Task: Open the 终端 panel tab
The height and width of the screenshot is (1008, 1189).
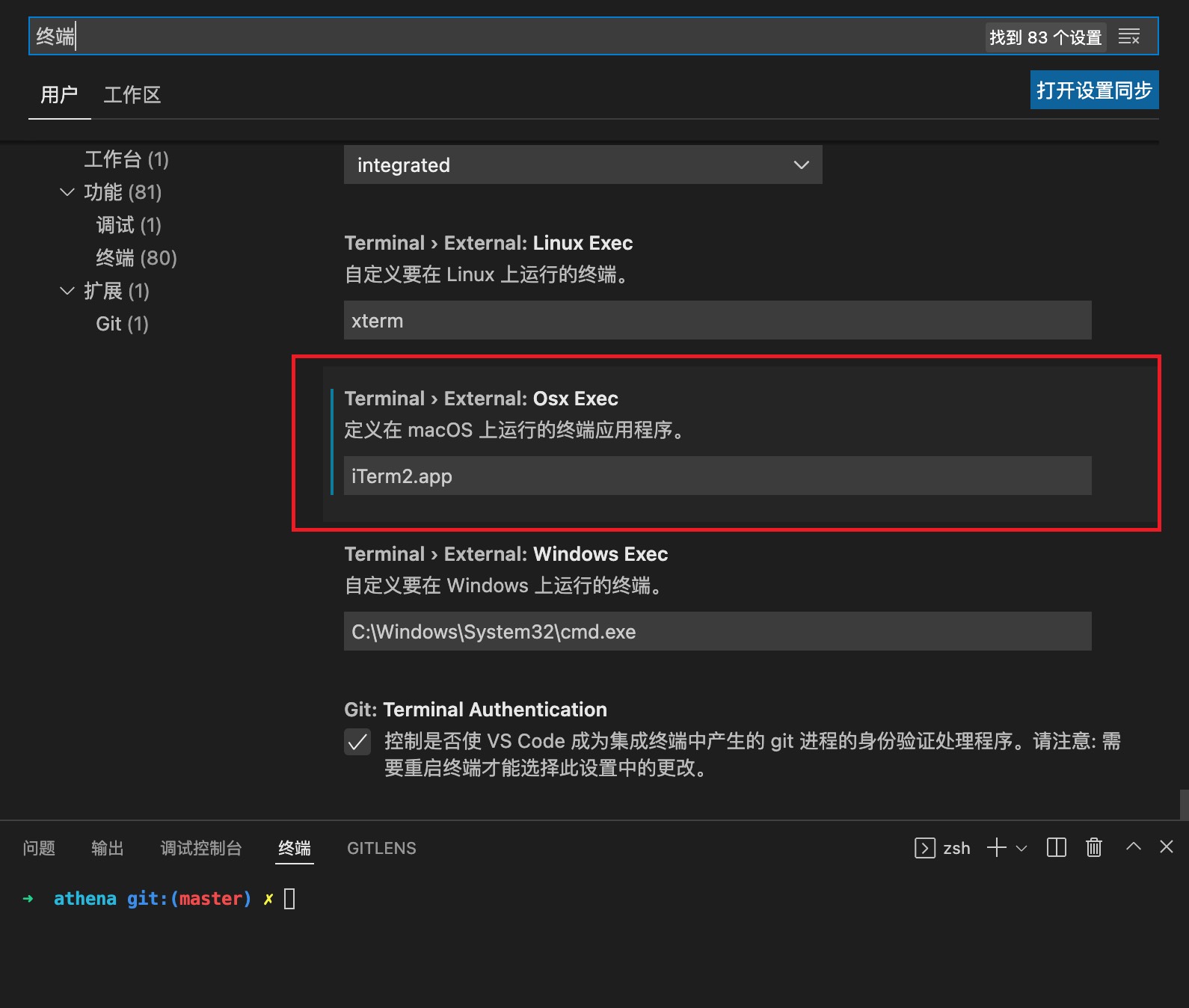Action: 295,848
